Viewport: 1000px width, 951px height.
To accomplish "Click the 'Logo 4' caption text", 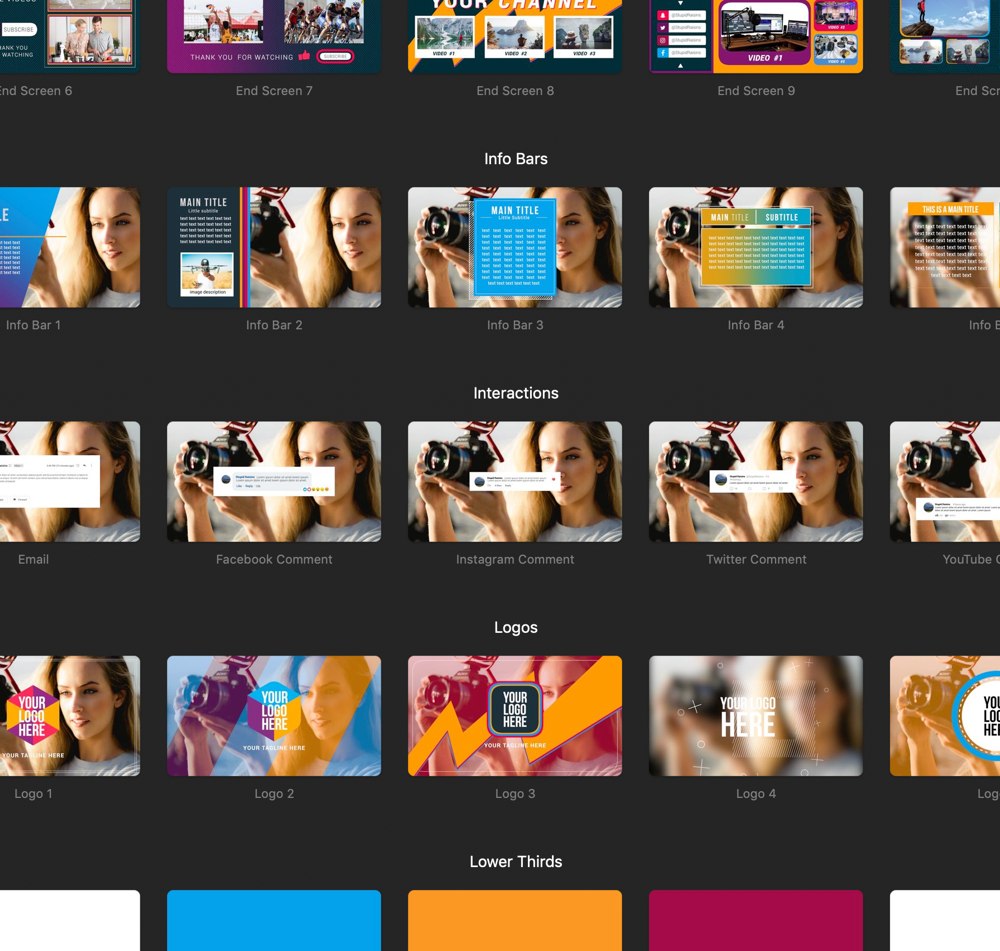I will click(x=756, y=793).
